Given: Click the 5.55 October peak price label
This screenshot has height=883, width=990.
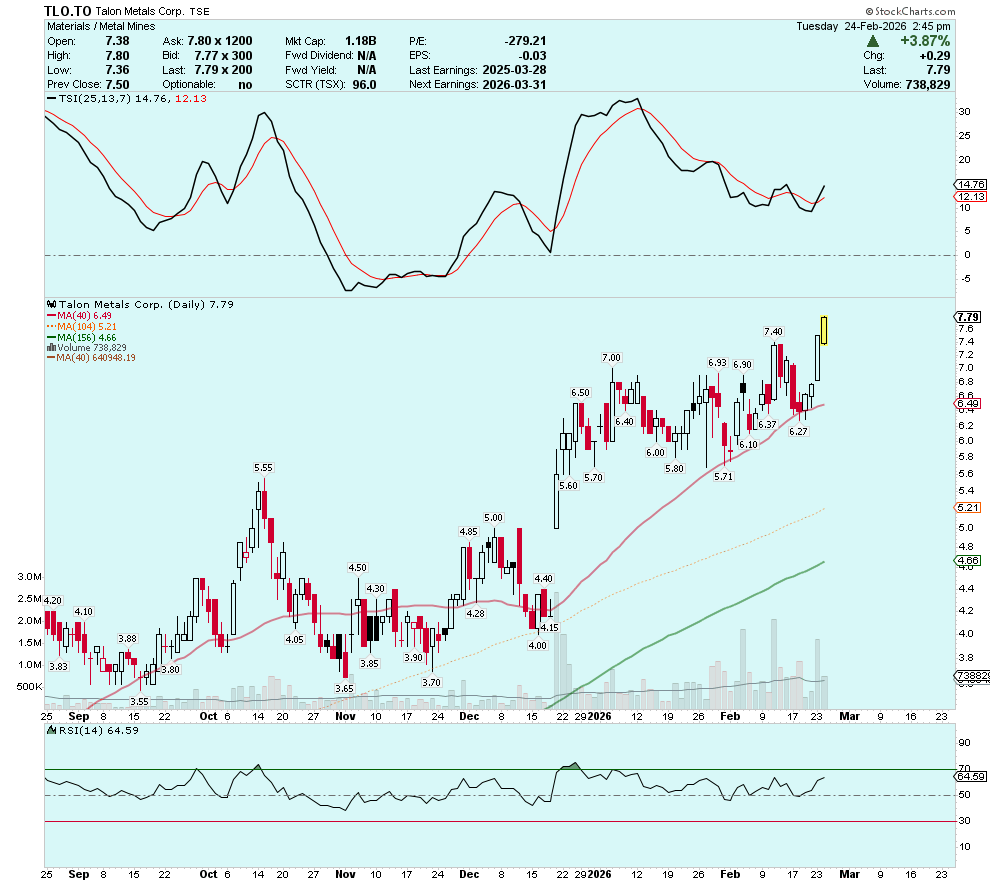Looking at the screenshot, I should tap(263, 468).
